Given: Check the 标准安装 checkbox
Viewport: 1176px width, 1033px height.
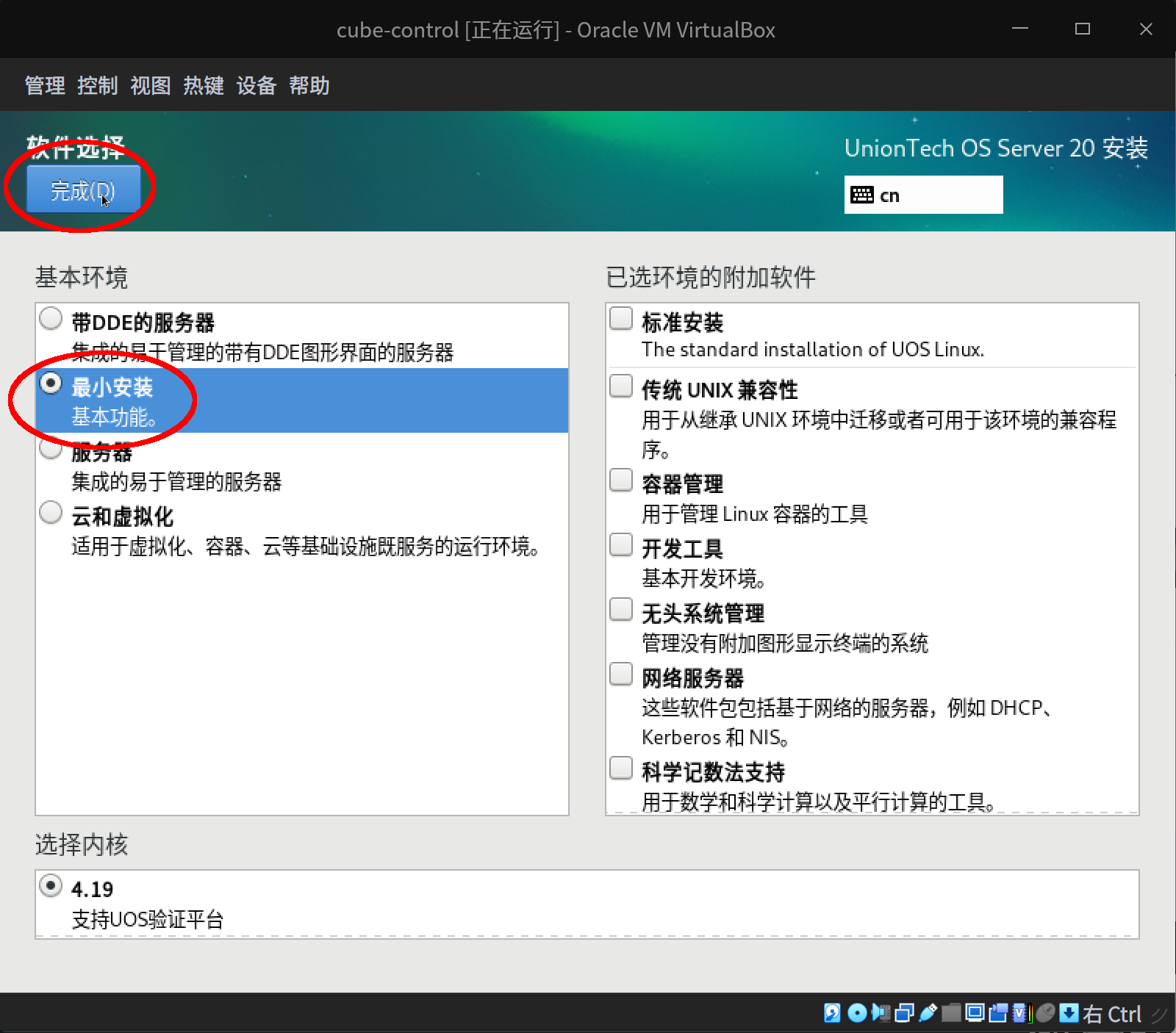Looking at the screenshot, I should point(620,318).
